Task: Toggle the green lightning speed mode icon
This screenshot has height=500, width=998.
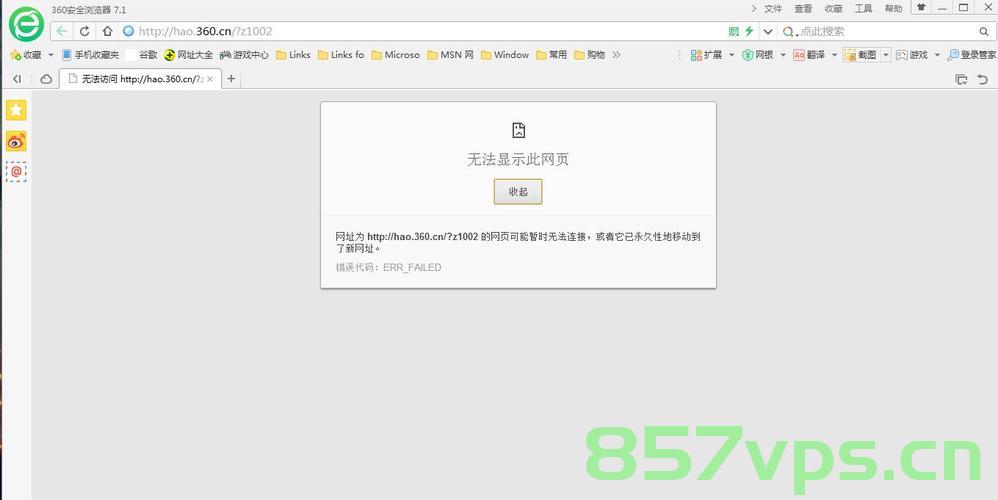Action: pos(749,31)
